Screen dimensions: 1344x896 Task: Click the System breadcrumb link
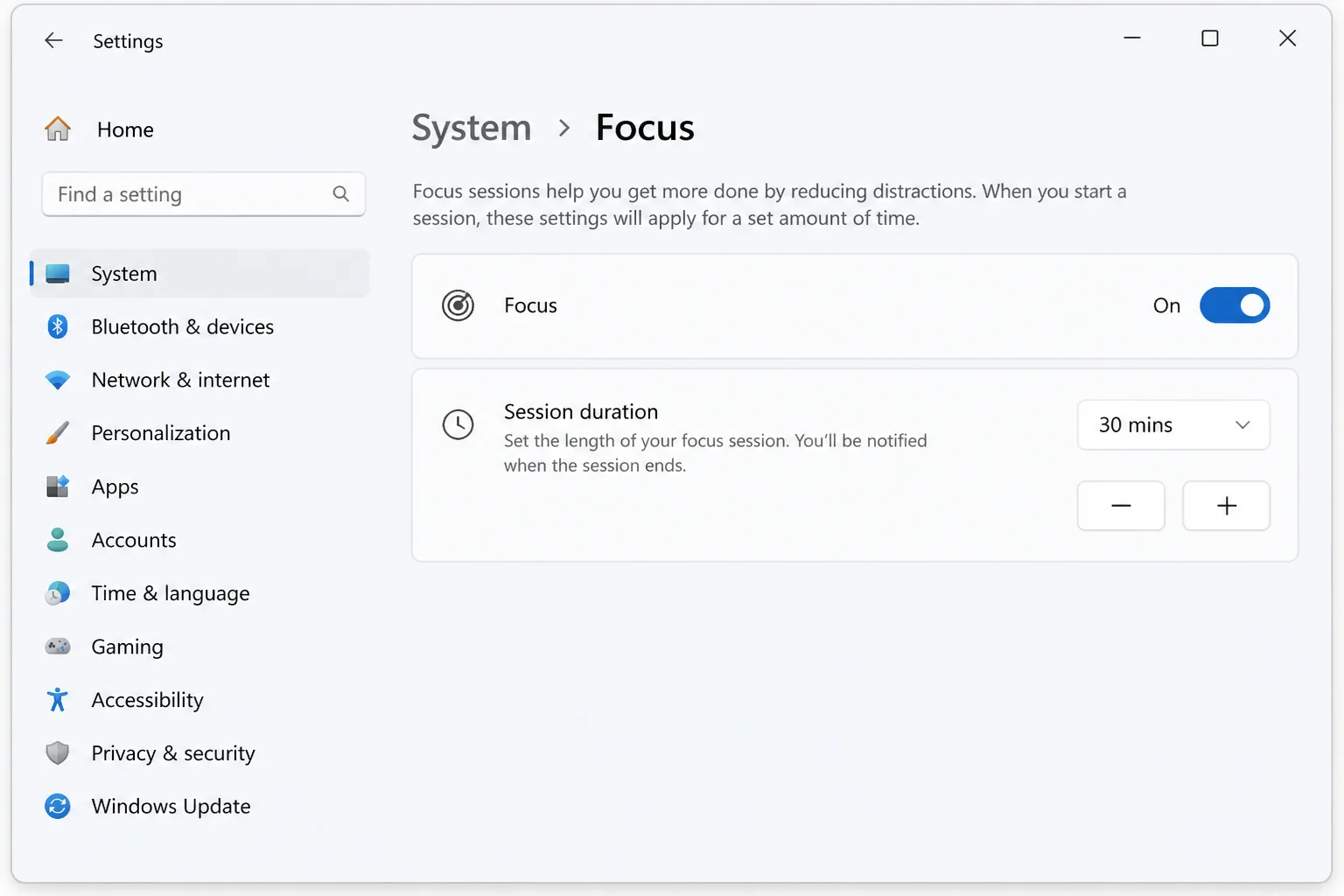(x=472, y=129)
